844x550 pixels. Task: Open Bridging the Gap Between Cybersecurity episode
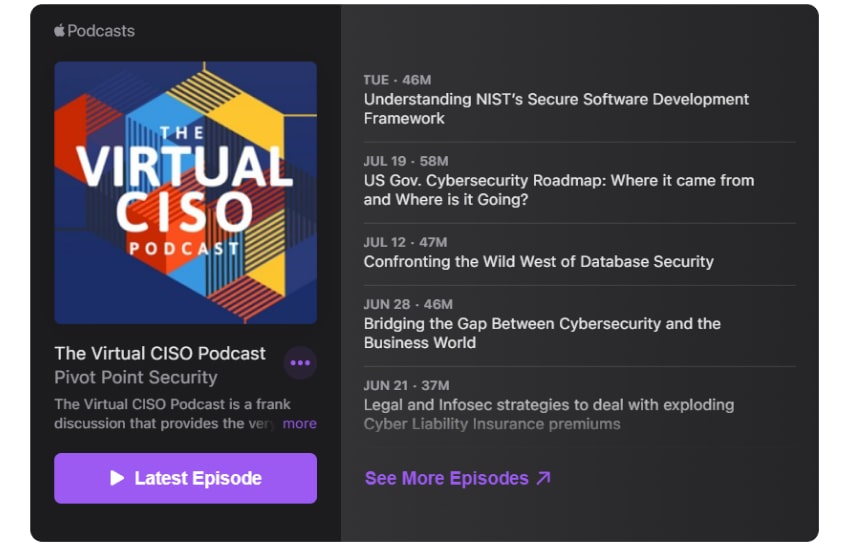[542, 333]
